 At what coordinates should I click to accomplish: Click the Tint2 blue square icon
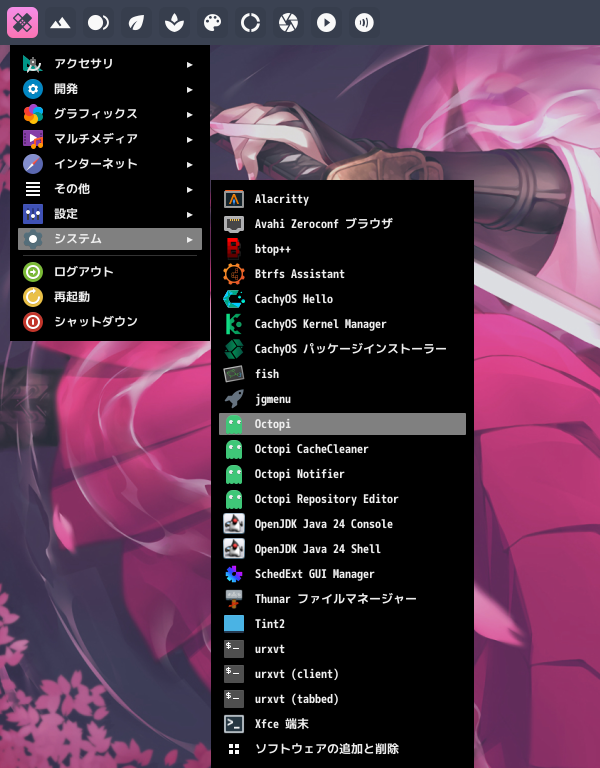234,624
